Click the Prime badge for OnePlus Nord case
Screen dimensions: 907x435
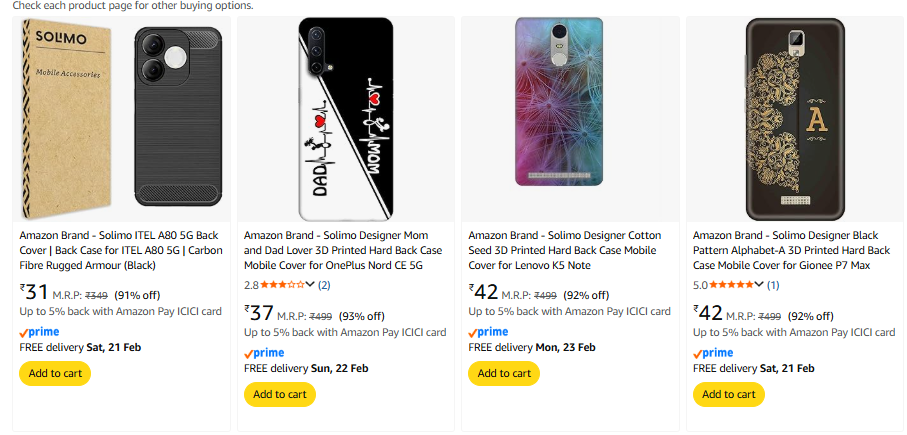(264, 352)
